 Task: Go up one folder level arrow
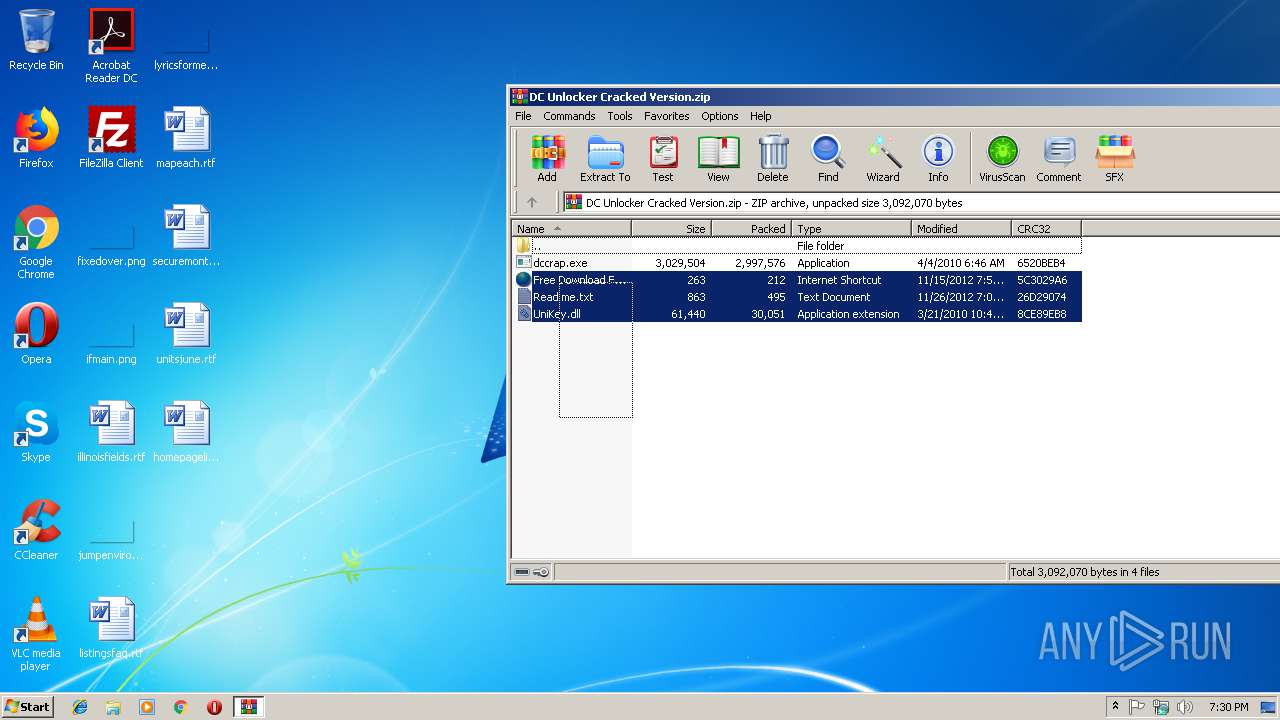point(532,202)
